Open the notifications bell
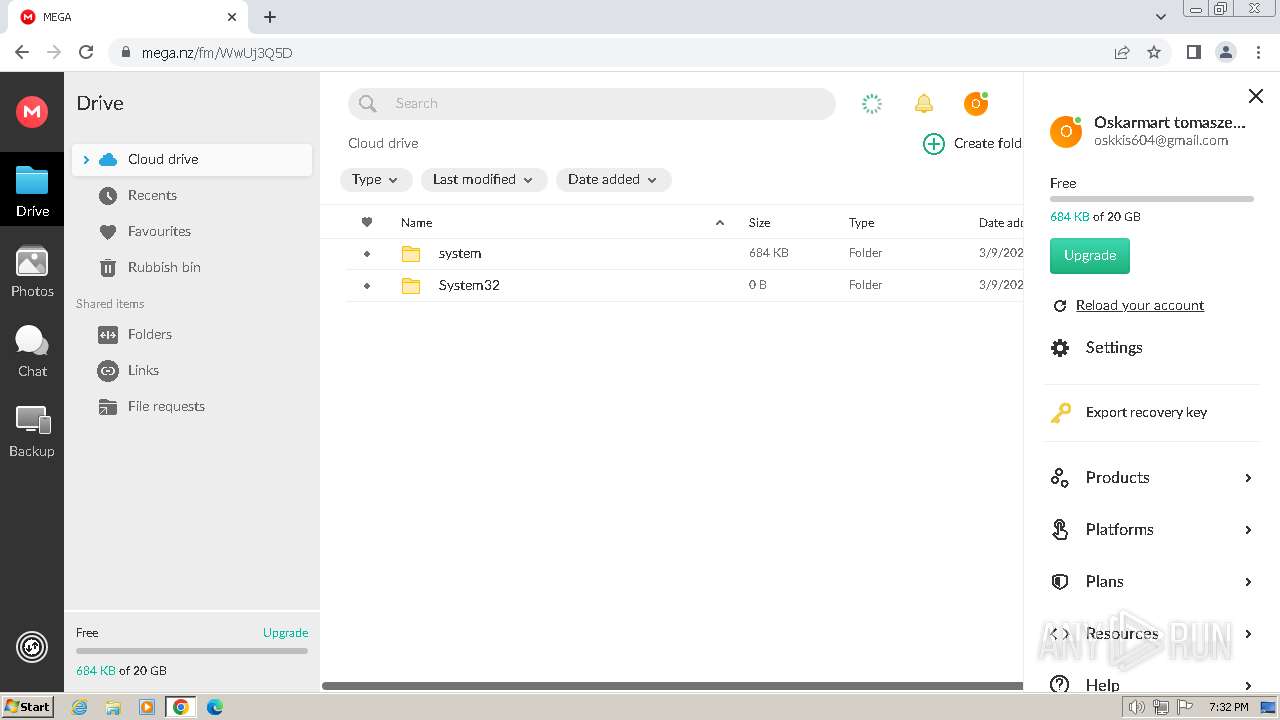Image resolution: width=1280 pixels, height=720 pixels. pos(924,103)
